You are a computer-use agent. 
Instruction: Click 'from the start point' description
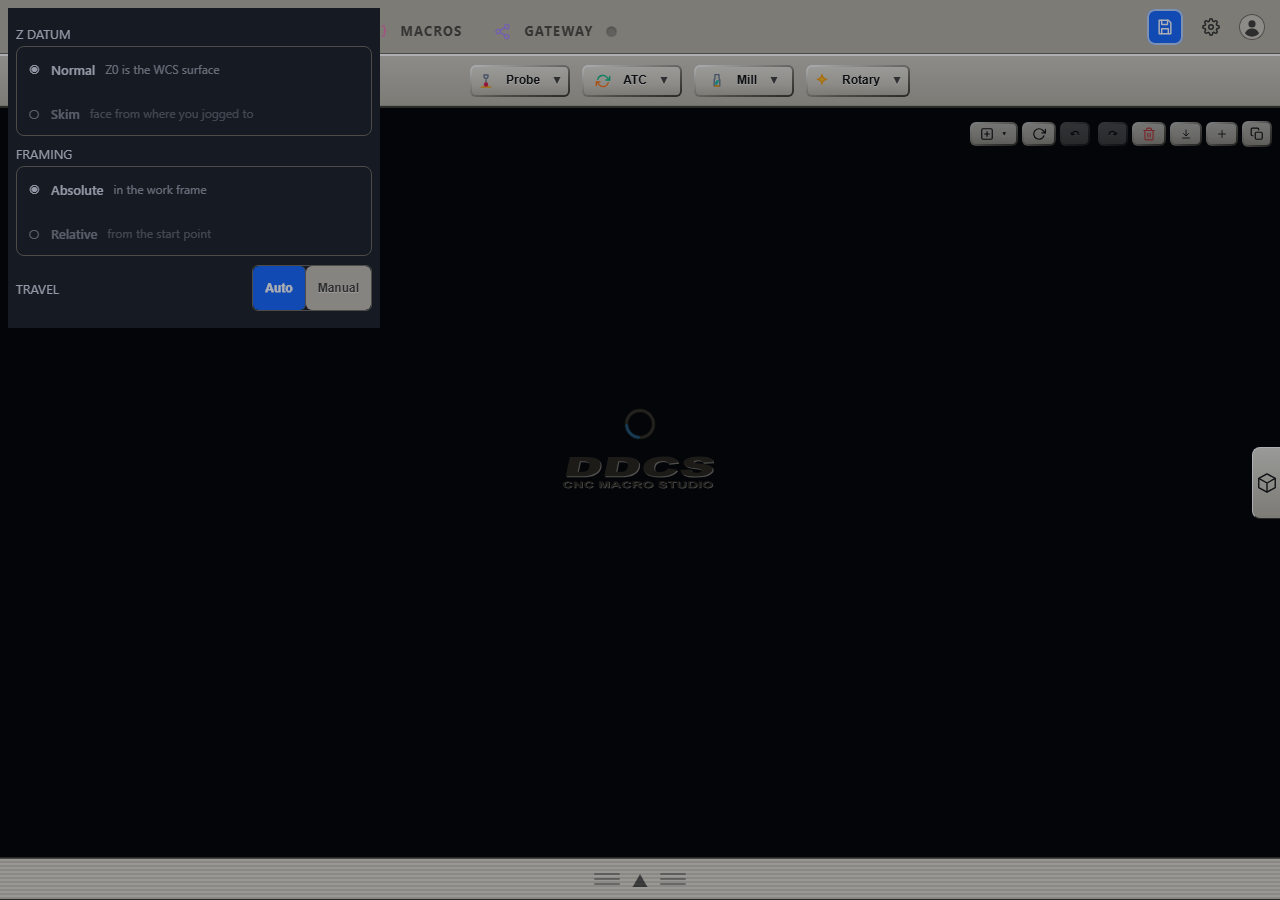(159, 234)
